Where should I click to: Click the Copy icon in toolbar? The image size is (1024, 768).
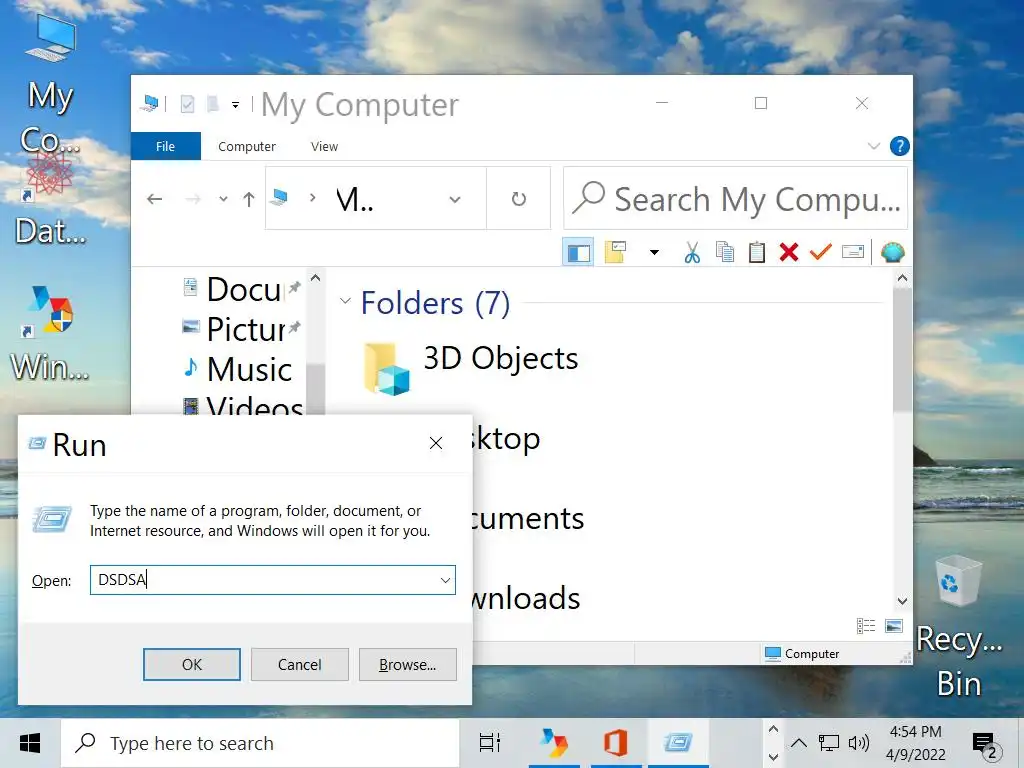point(725,252)
